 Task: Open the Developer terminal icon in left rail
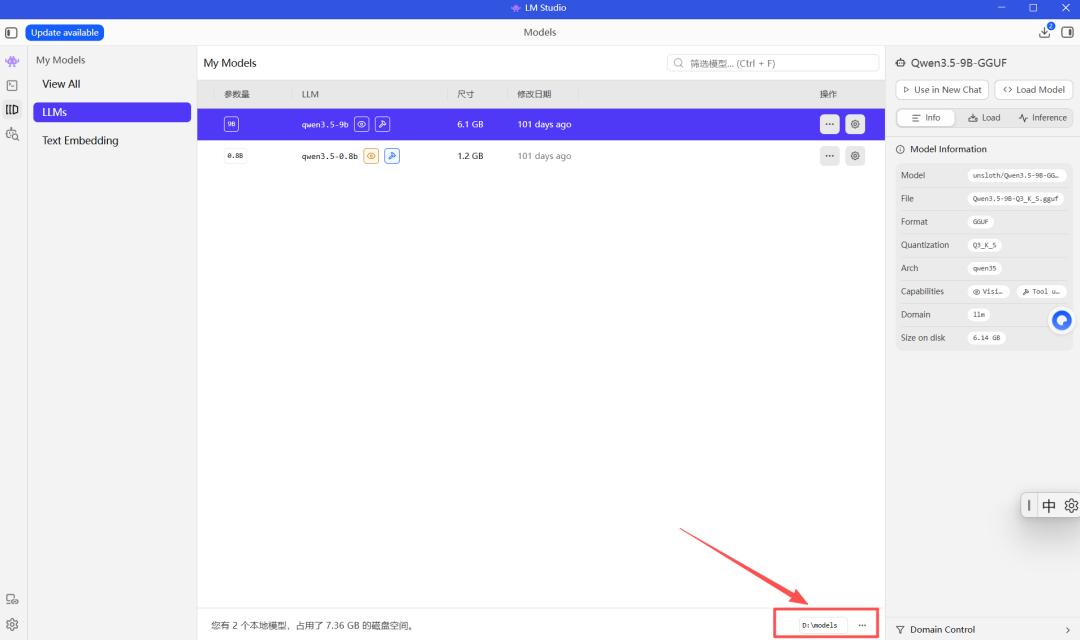click(x=12, y=85)
